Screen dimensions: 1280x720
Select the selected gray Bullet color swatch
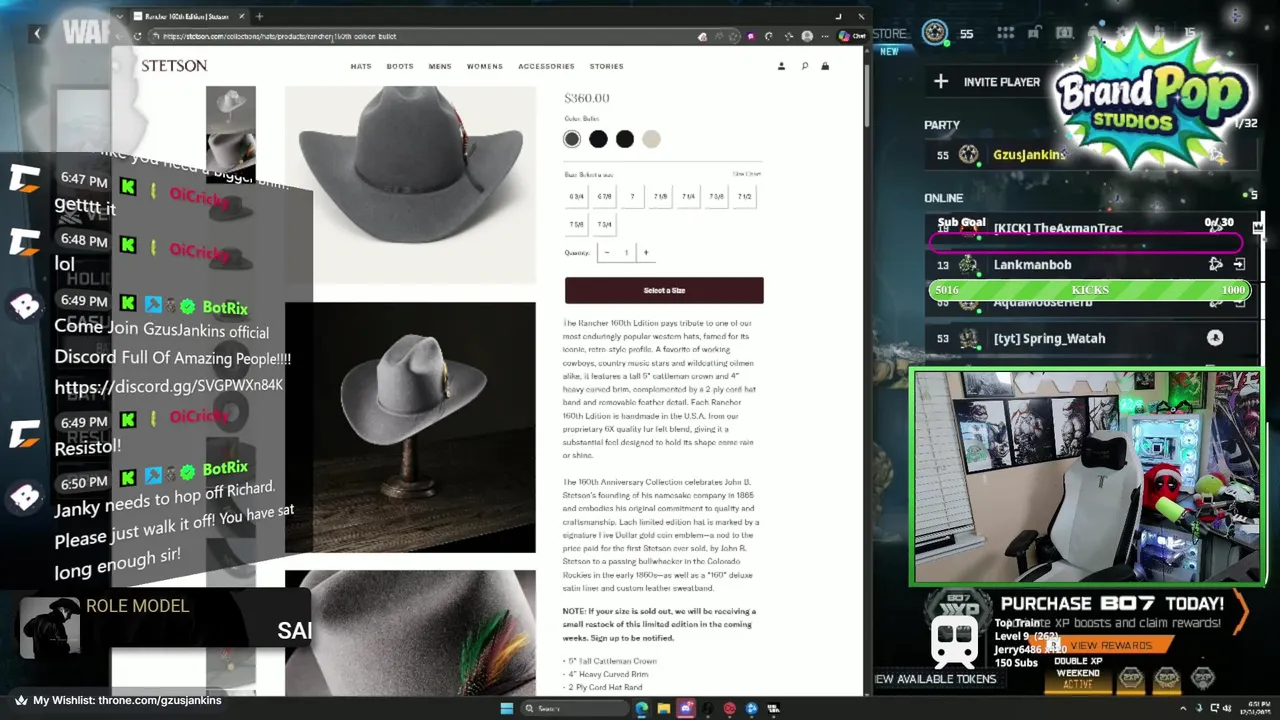(x=572, y=139)
